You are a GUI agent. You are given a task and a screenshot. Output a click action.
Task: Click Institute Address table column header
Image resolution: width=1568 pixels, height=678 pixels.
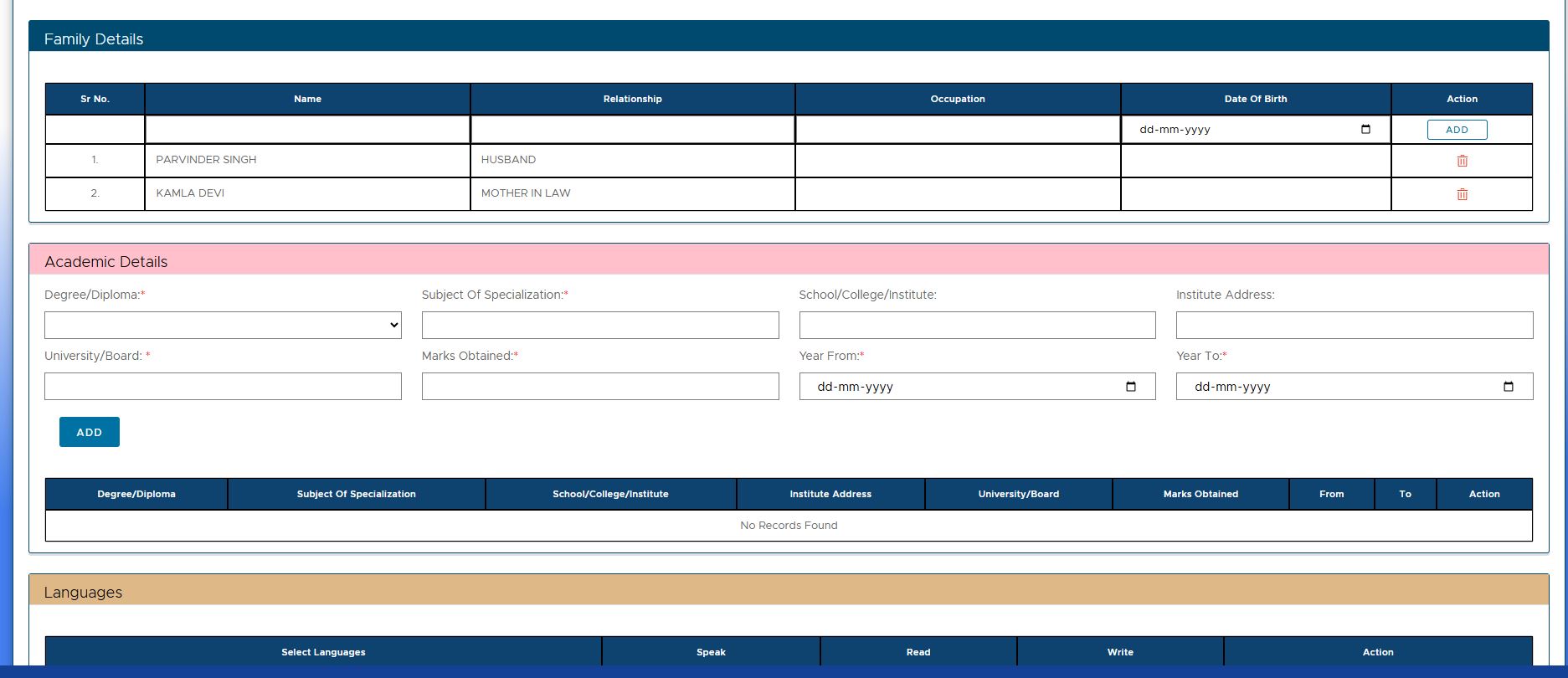830,494
